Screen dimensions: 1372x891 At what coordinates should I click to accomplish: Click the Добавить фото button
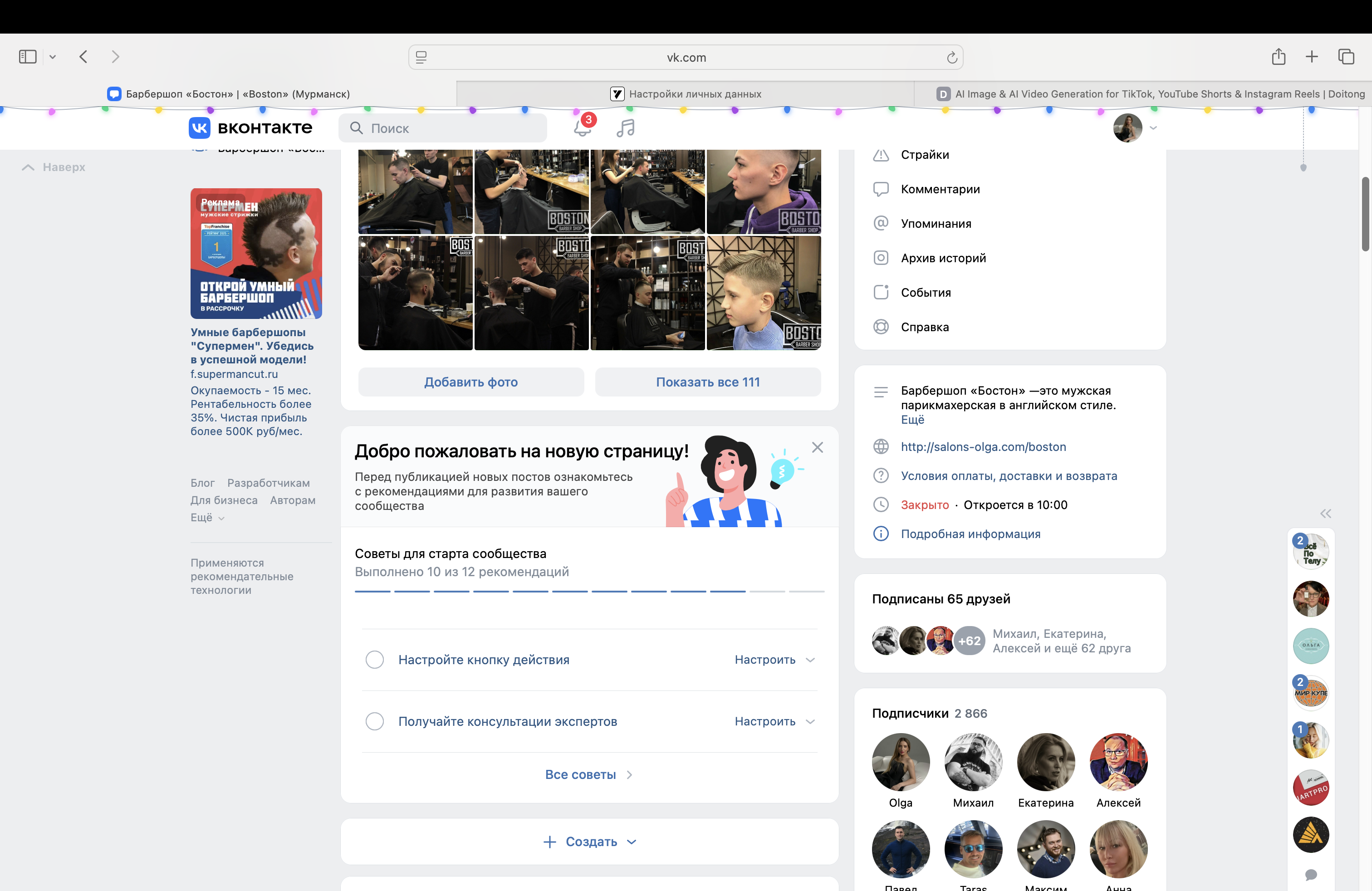(471, 382)
